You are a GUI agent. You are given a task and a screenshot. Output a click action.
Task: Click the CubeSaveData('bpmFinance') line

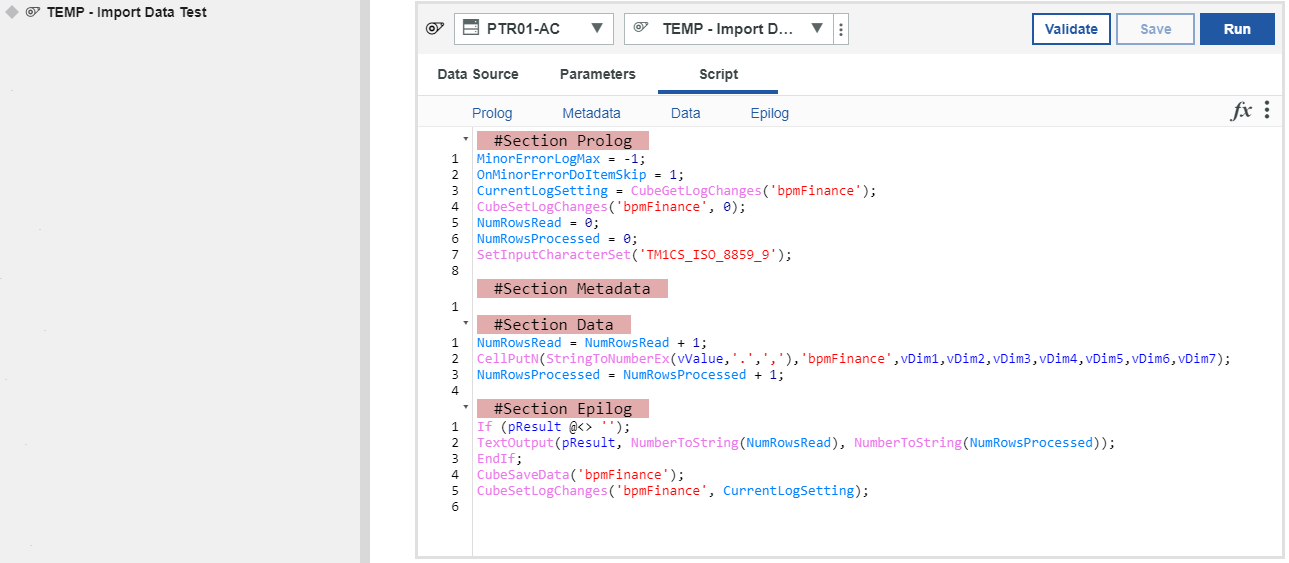580,474
